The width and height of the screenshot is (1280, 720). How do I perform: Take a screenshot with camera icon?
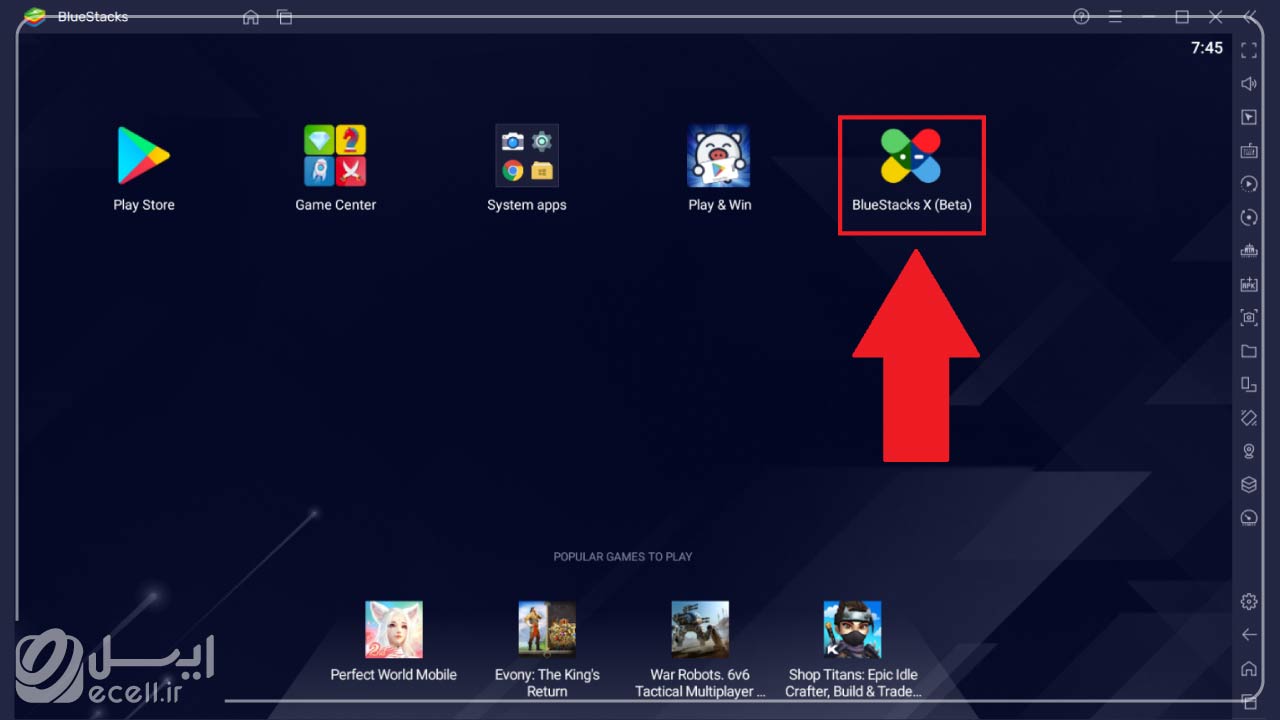click(1249, 317)
